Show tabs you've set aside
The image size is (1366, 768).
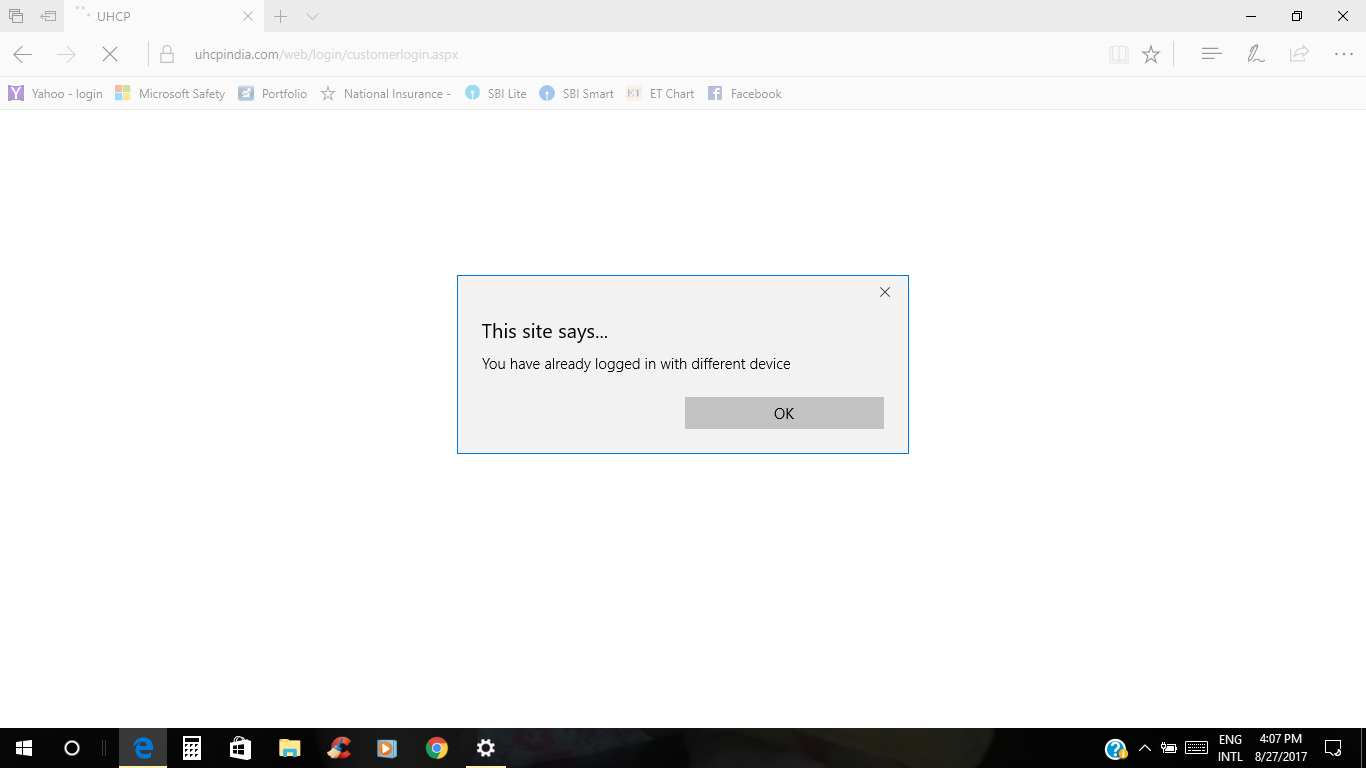coord(16,16)
